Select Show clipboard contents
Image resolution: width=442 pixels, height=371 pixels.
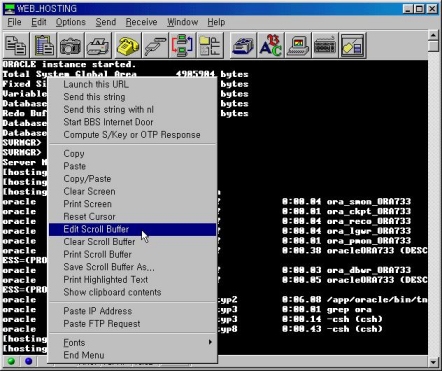point(132,292)
